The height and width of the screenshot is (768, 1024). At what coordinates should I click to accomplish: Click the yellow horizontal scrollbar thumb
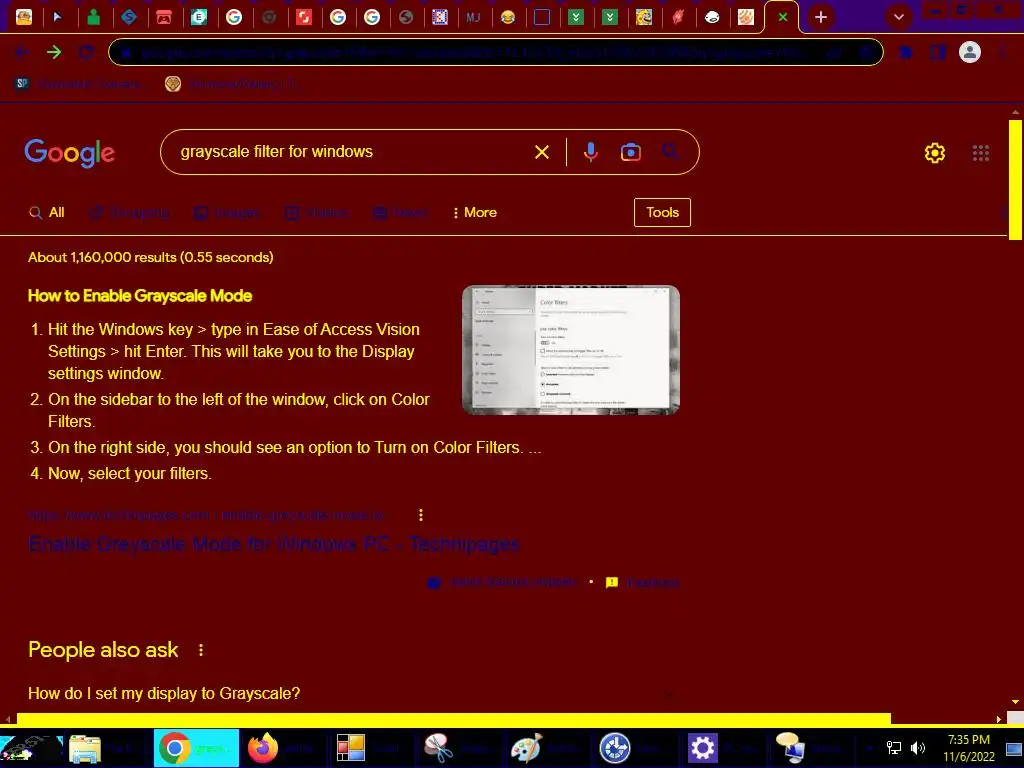click(x=453, y=719)
